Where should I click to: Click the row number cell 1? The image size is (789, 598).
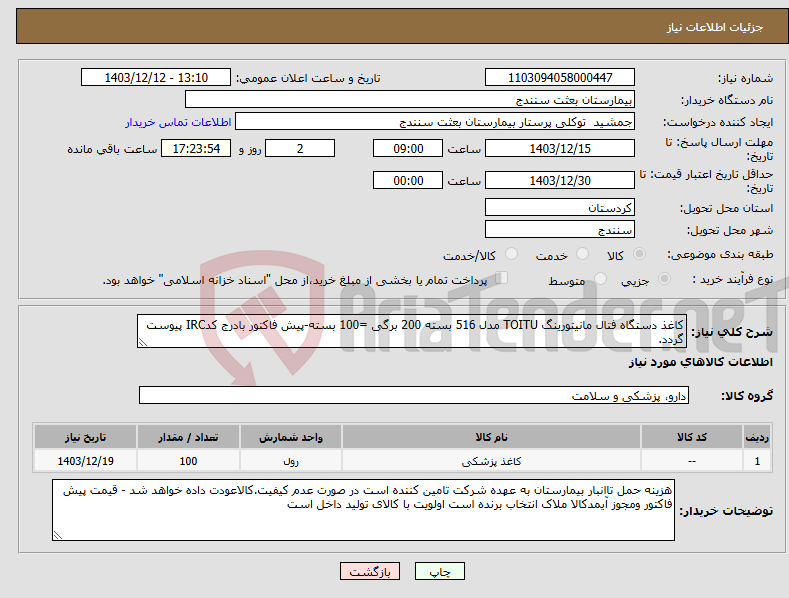[757, 461]
